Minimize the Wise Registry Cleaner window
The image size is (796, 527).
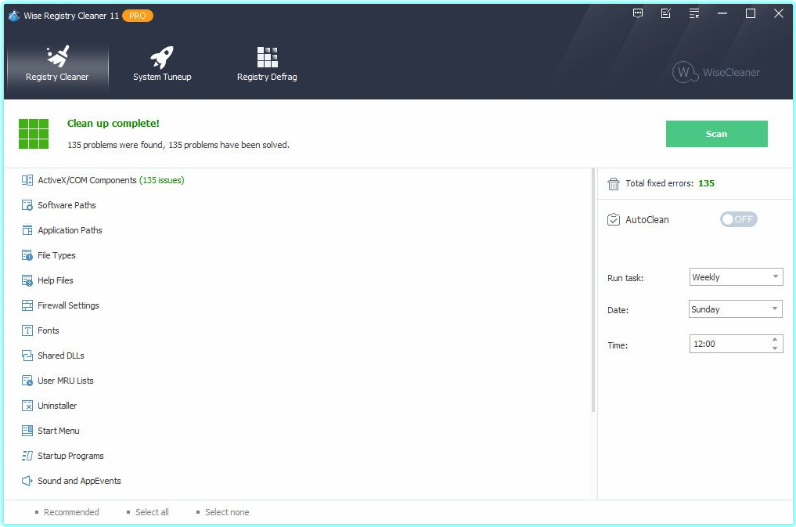coord(722,14)
